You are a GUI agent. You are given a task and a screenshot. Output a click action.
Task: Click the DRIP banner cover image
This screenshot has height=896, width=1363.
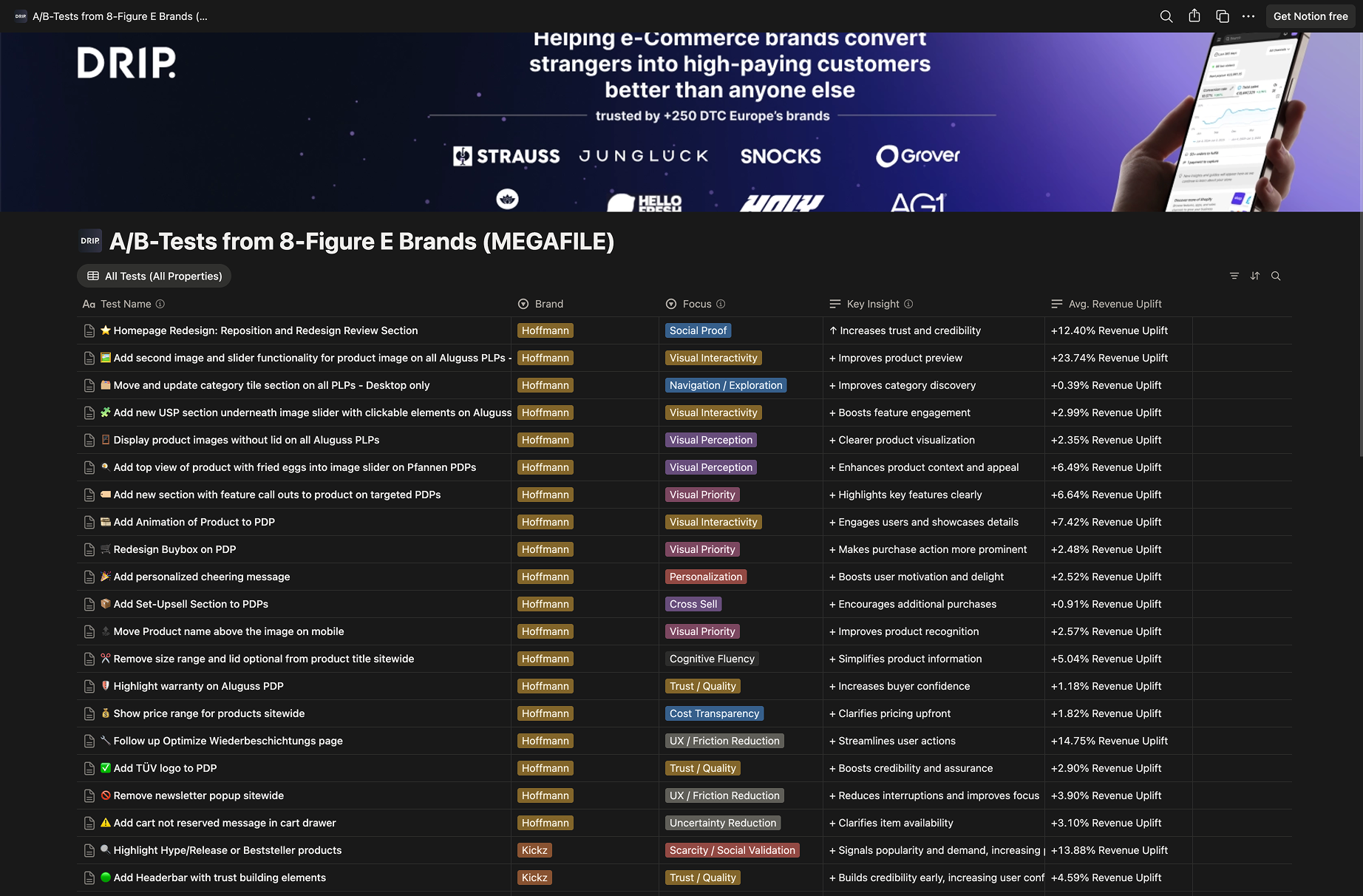click(x=681, y=122)
